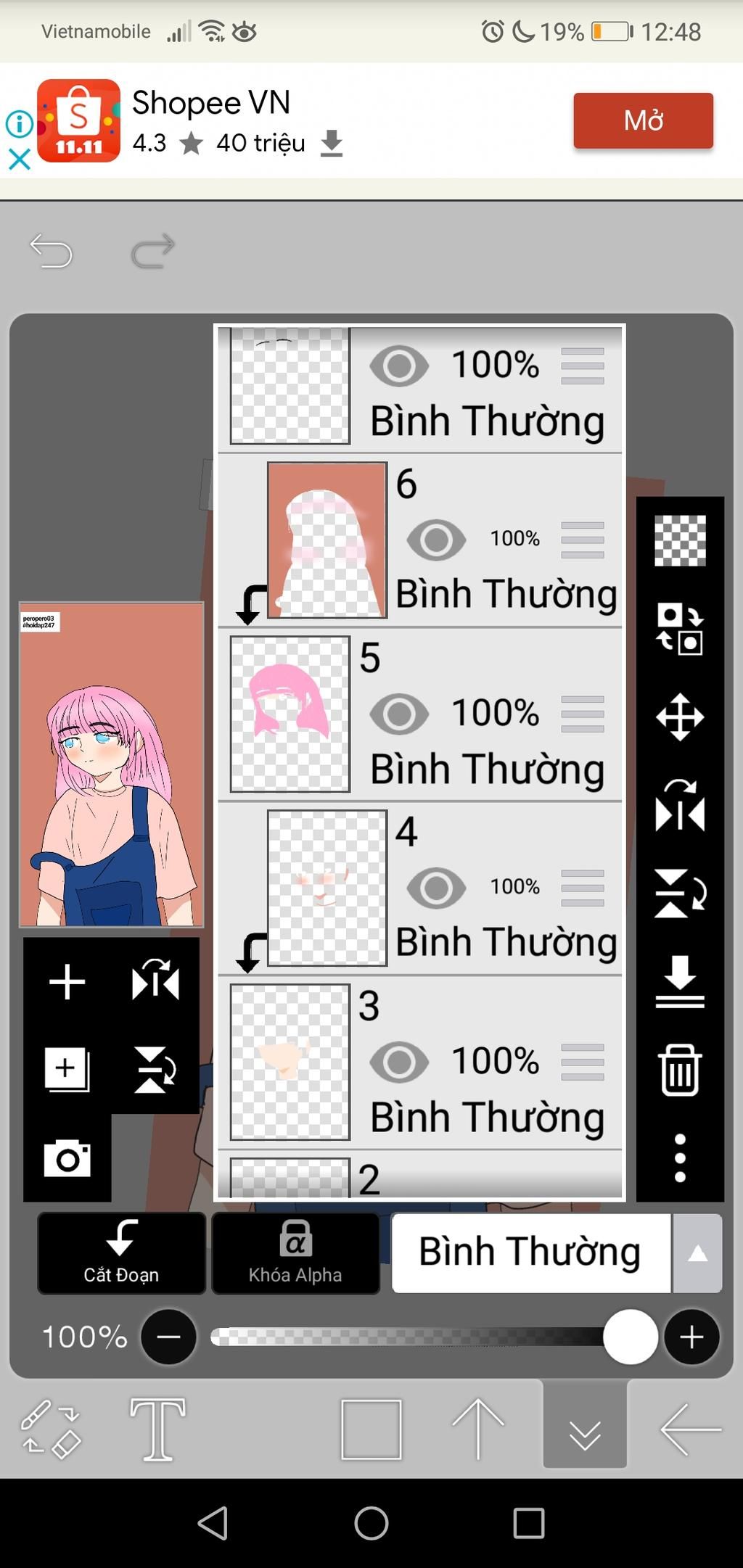This screenshot has width=743, height=1568.
Task: Hide layer 6 with its eye icon
Action: [x=436, y=540]
